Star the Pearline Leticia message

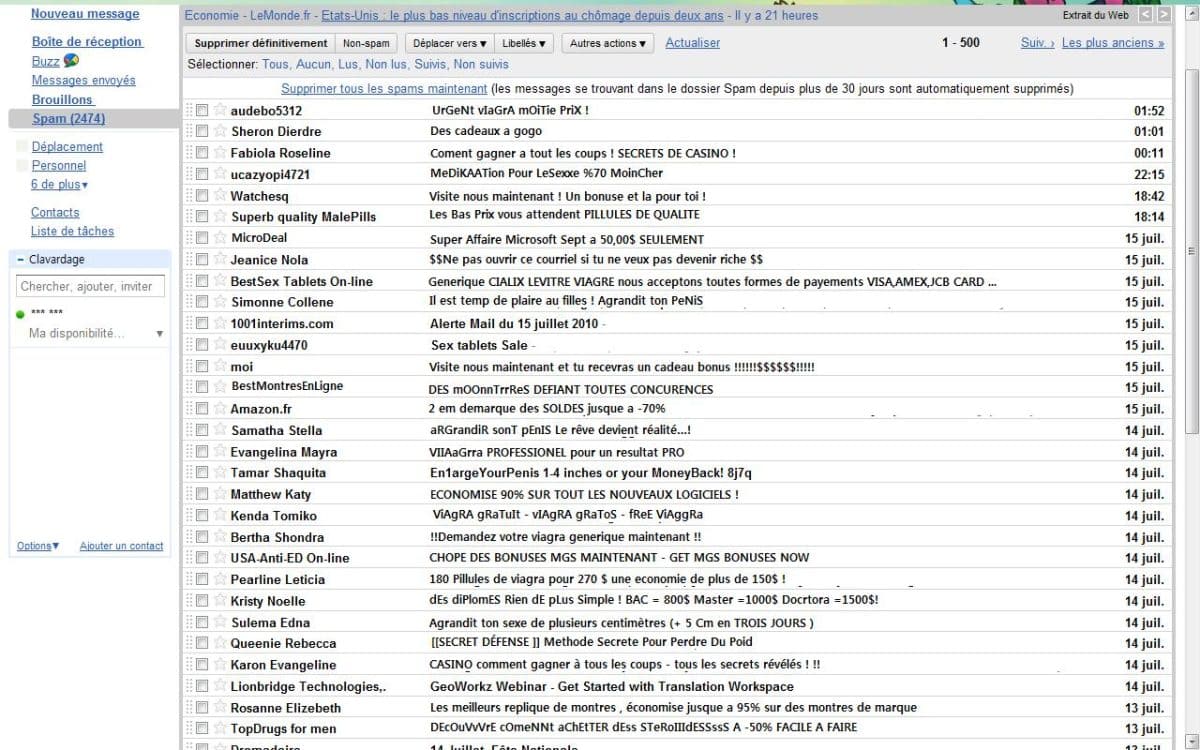pos(220,579)
